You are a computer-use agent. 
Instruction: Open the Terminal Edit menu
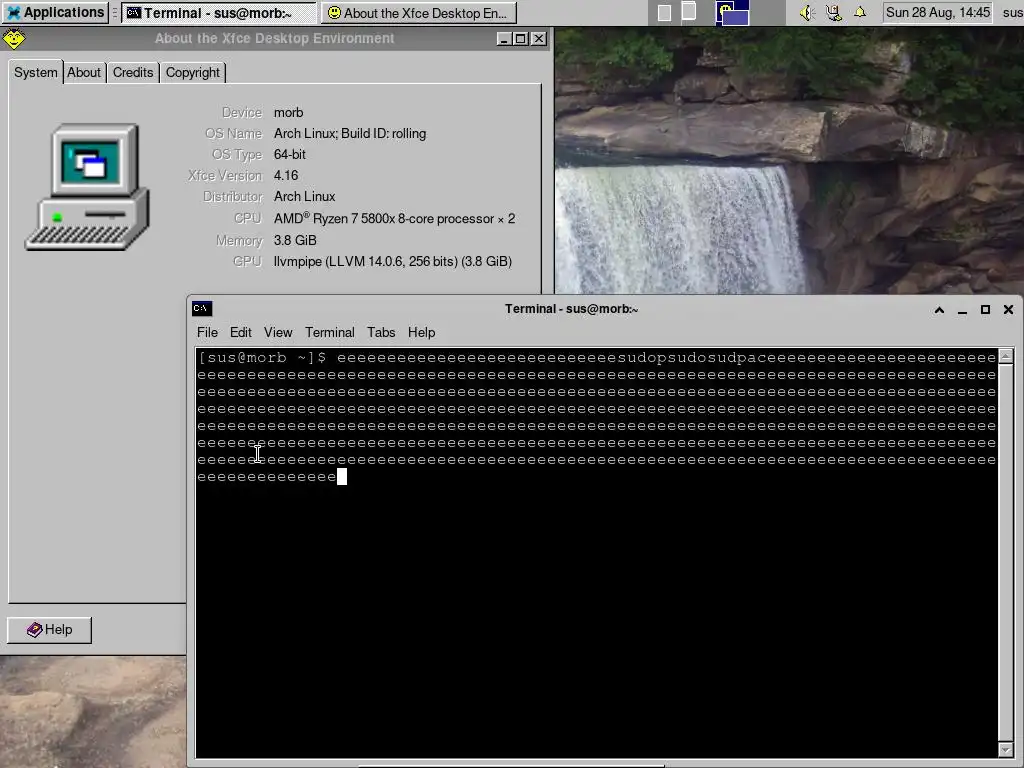pos(240,332)
